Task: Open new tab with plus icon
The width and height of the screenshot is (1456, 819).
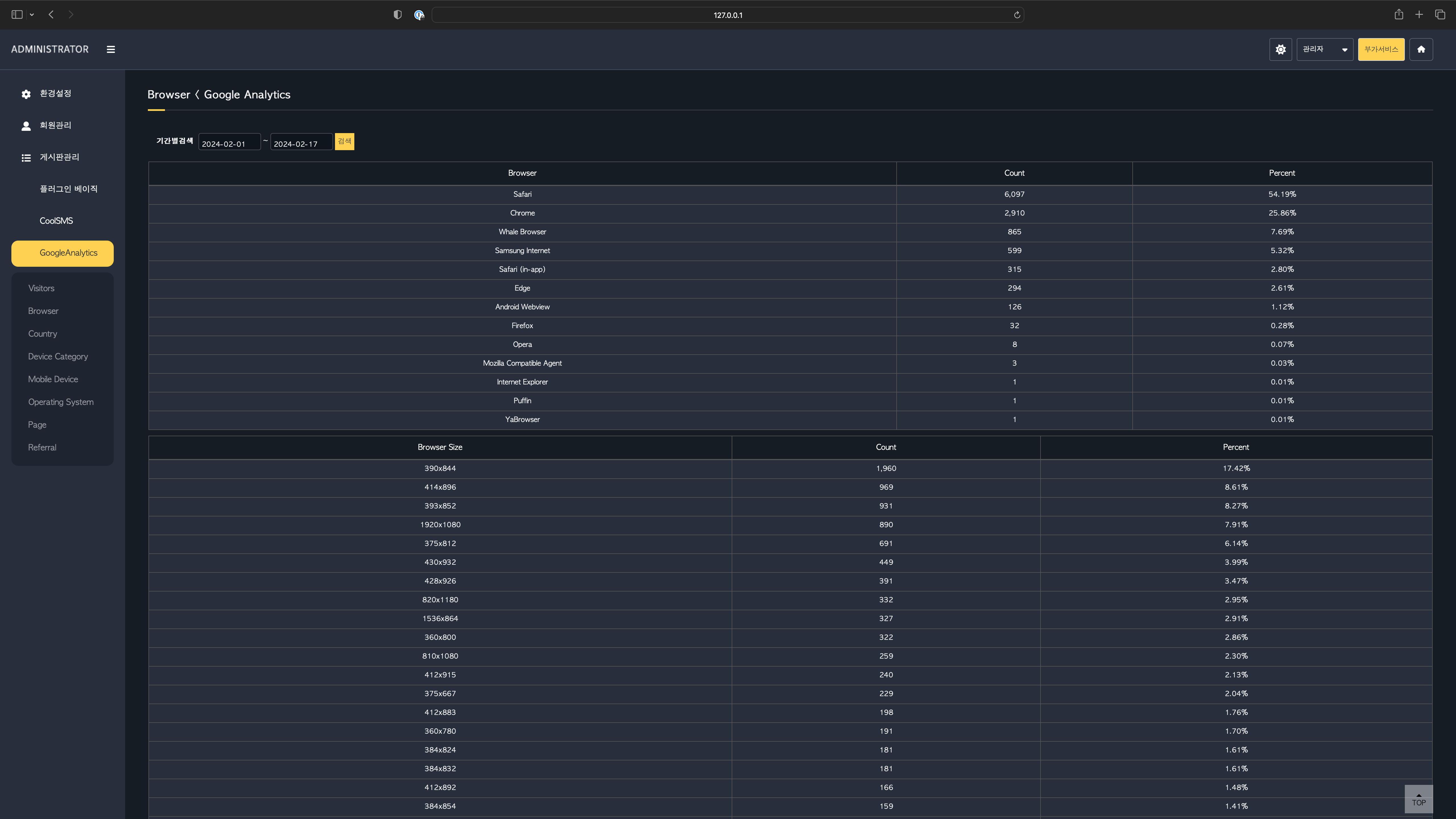Action: [1419, 15]
